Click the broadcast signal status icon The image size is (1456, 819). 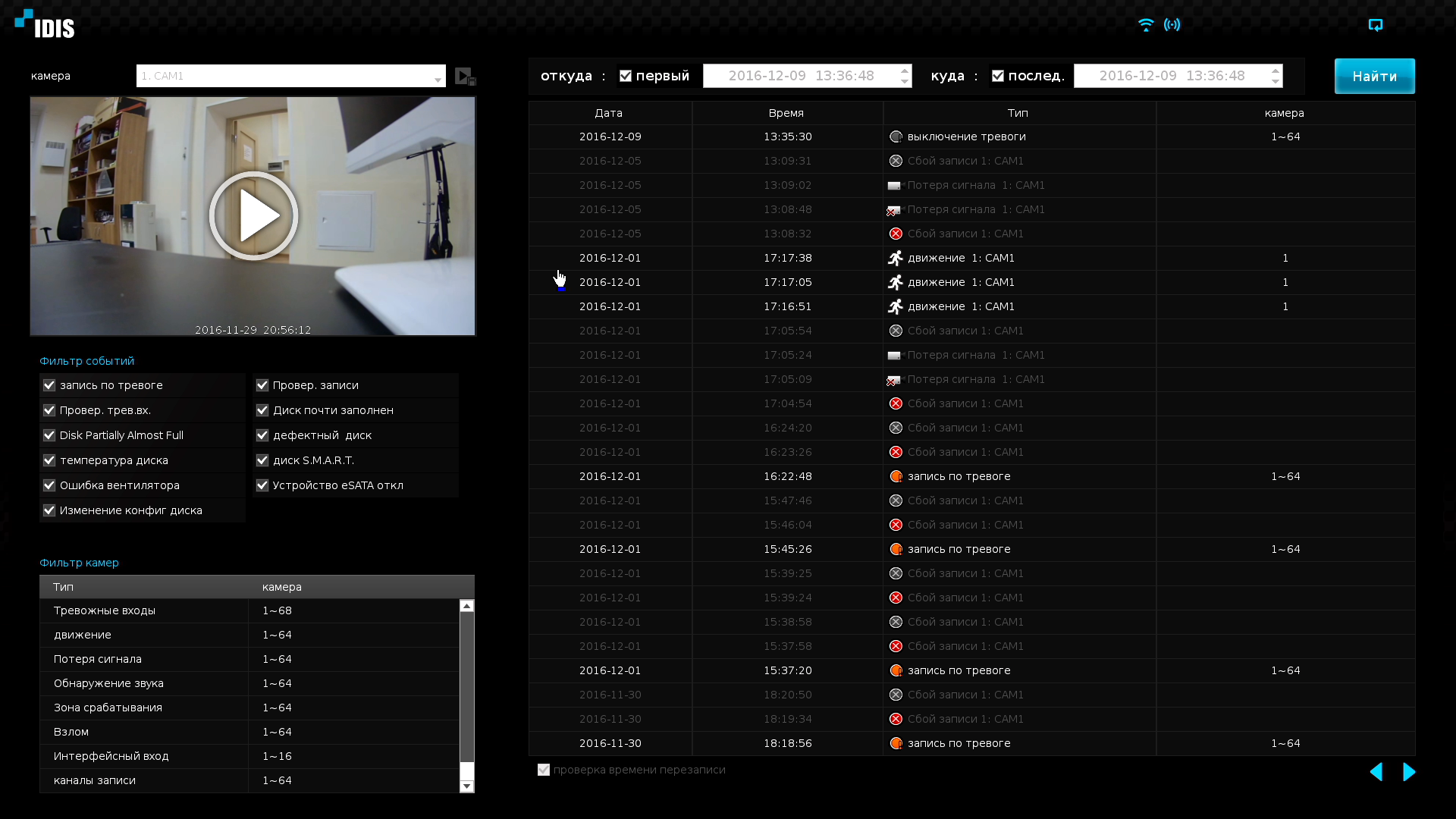click(1172, 25)
